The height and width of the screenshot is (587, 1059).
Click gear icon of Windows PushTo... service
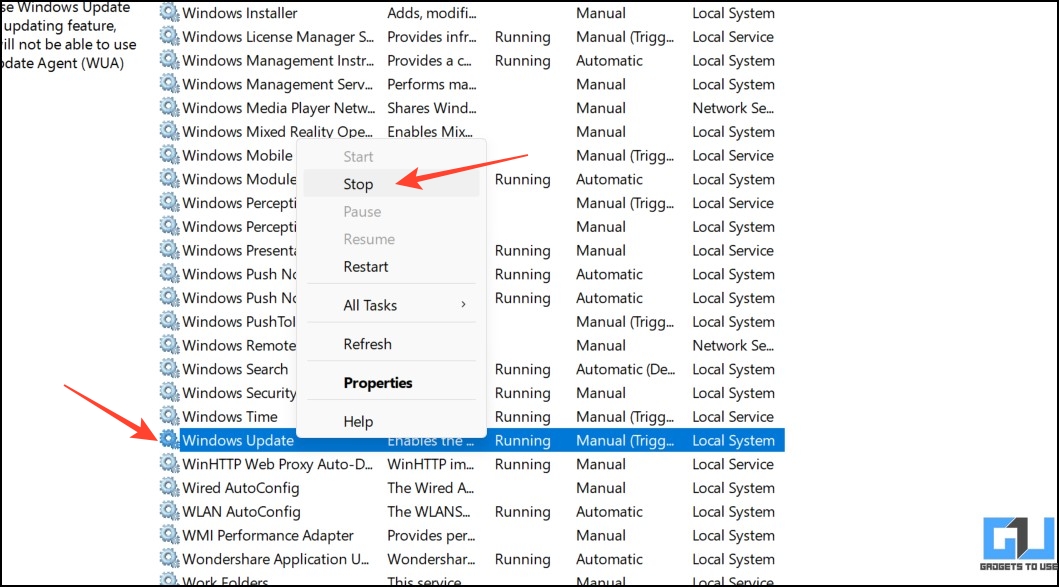click(169, 321)
